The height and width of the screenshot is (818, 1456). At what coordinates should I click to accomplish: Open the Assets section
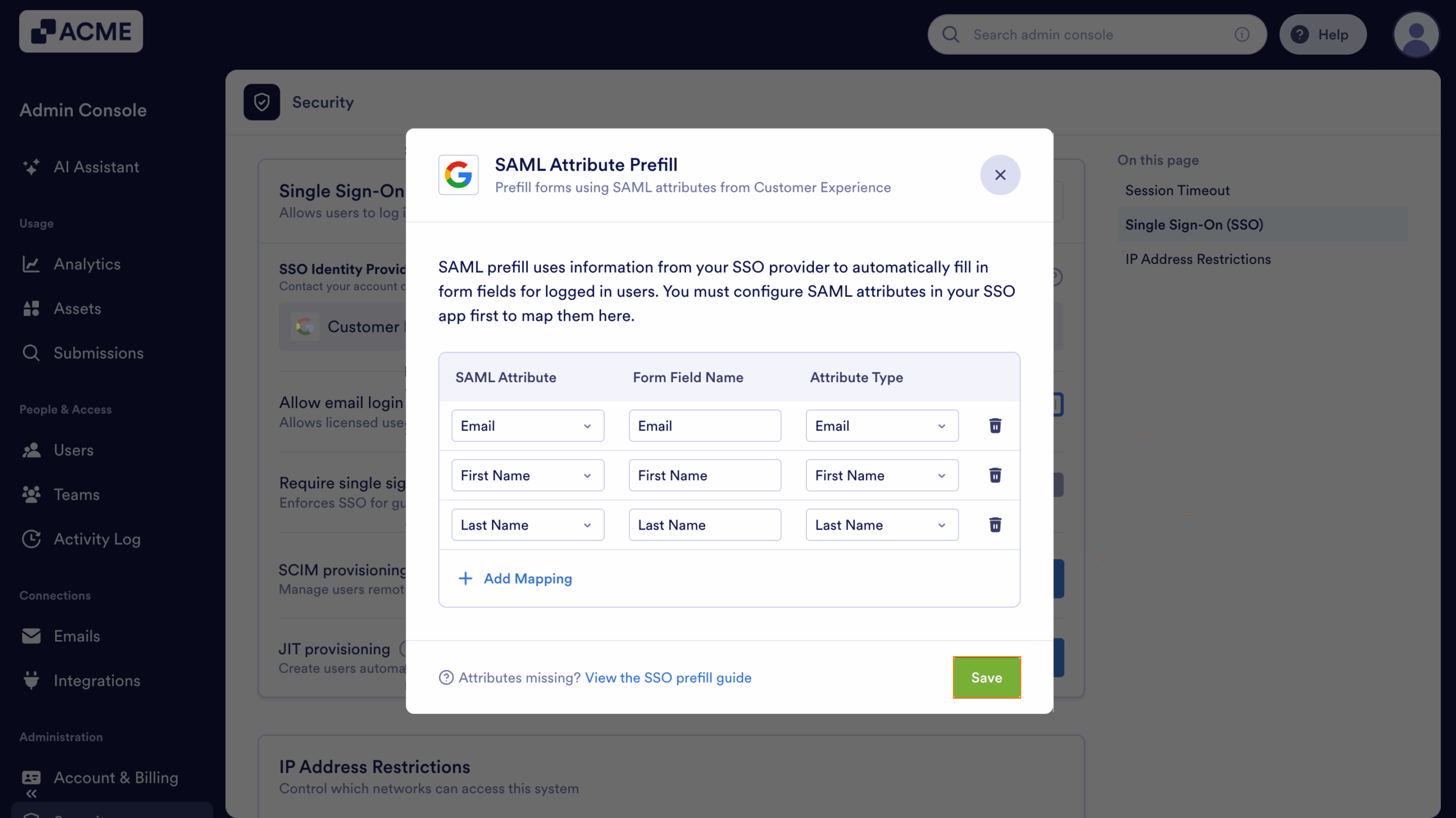tap(77, 308)
